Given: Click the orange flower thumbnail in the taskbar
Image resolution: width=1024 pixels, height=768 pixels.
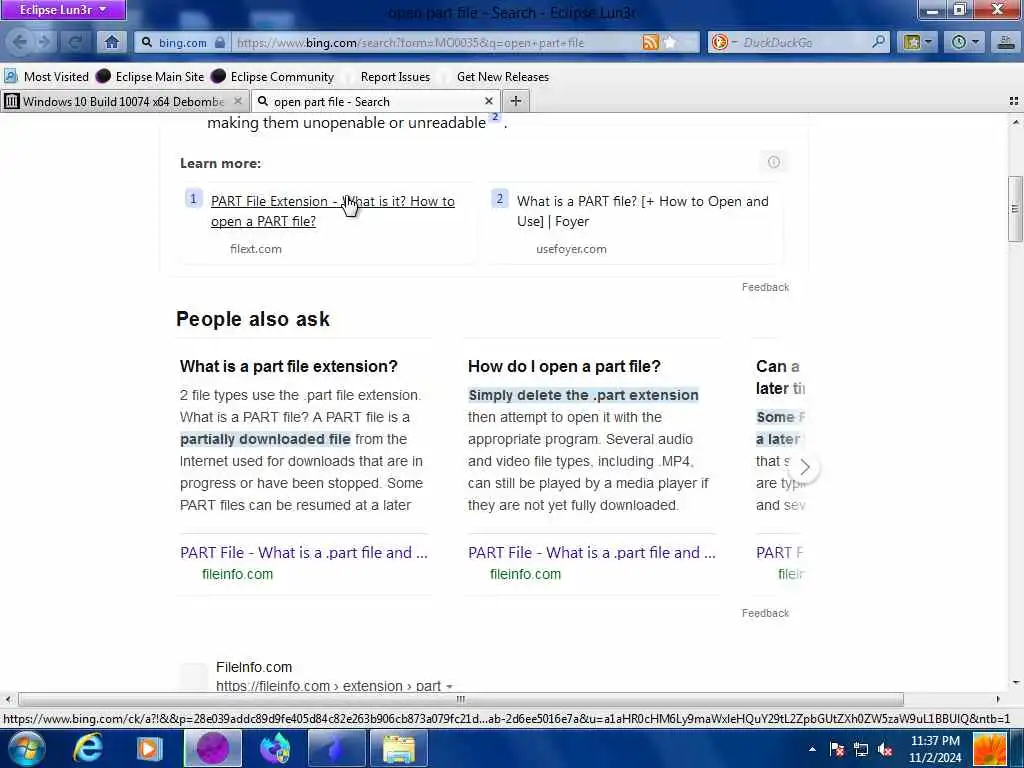Looking at the screenshot, I should coord(990,750).
